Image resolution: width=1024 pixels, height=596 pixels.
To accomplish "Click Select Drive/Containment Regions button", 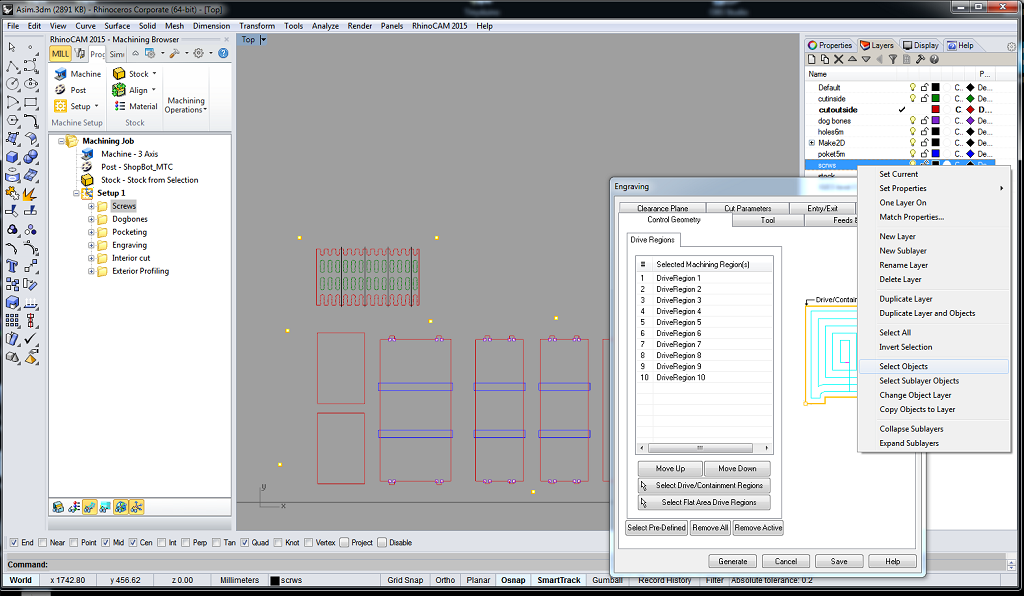I will point(704,486).
